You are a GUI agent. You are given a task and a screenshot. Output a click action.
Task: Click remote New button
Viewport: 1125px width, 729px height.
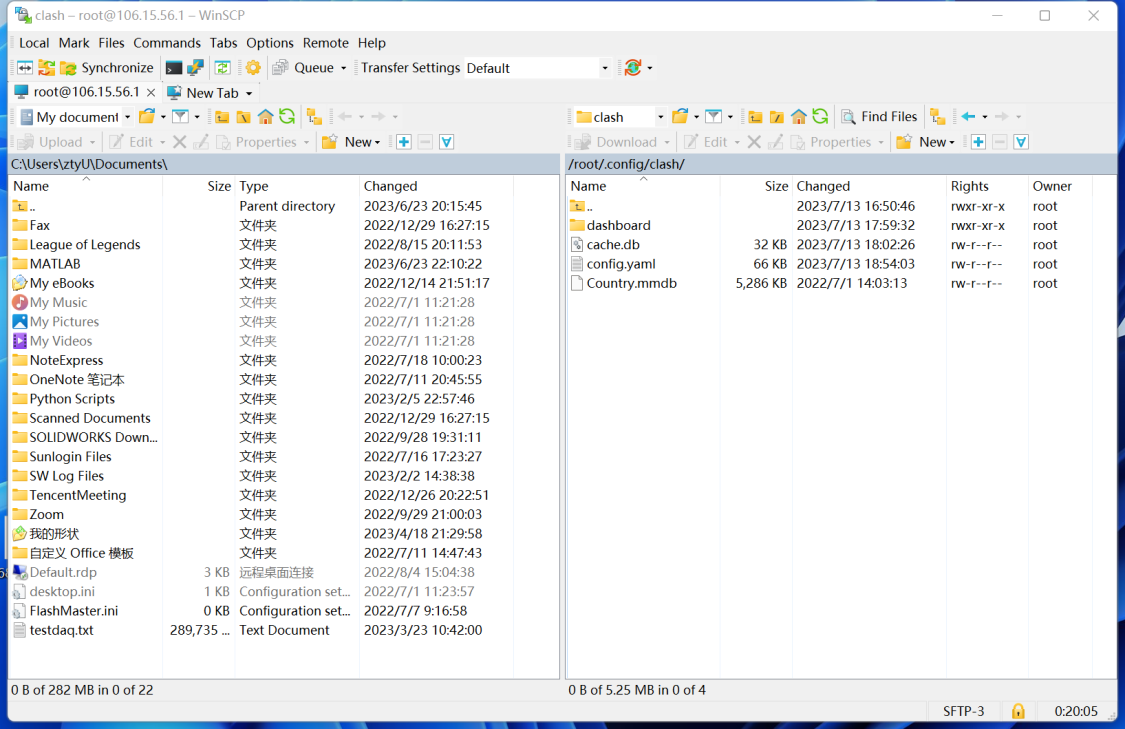pyautogui.click(x=926, y=141)
